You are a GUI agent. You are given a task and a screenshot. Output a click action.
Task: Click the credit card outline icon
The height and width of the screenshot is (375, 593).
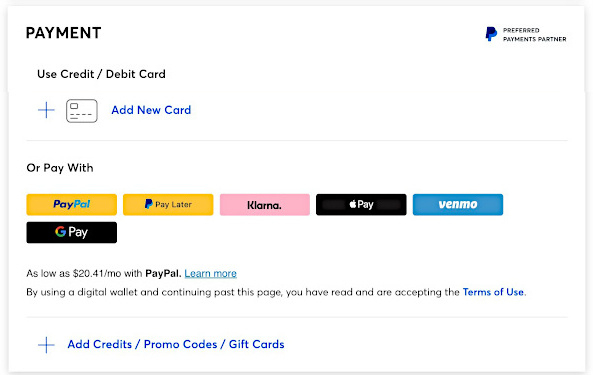pos(82,111)
